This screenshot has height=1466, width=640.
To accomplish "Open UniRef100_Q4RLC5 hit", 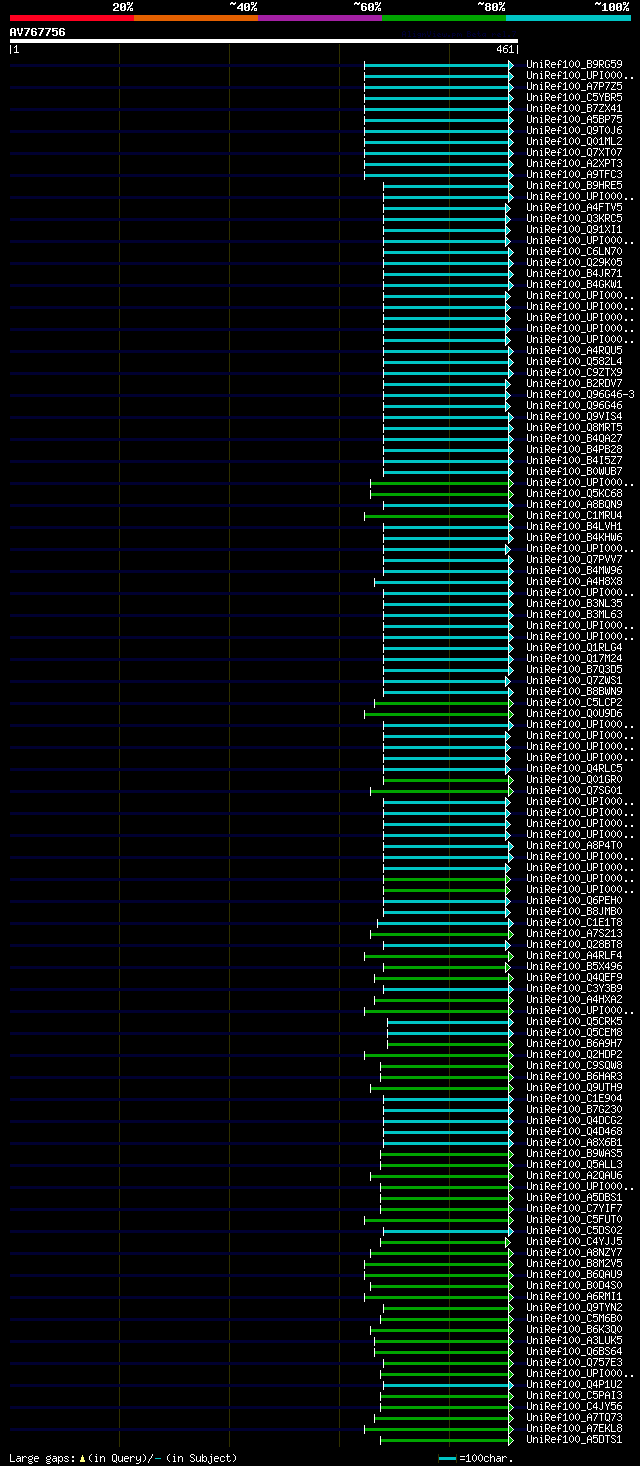I will [x=573, y=769].
